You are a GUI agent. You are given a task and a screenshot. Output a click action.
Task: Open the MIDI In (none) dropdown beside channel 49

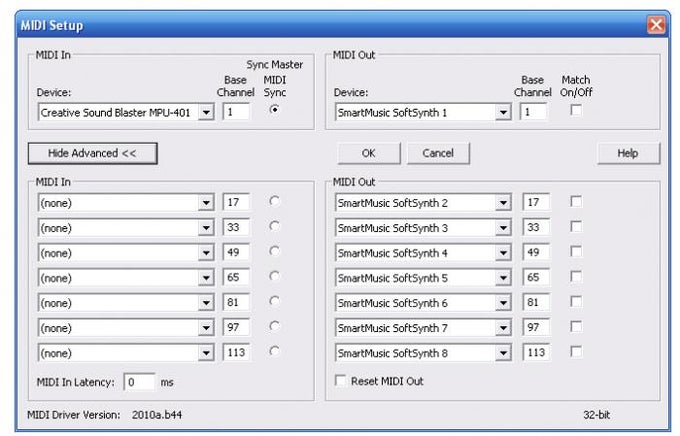click(126, 253)
